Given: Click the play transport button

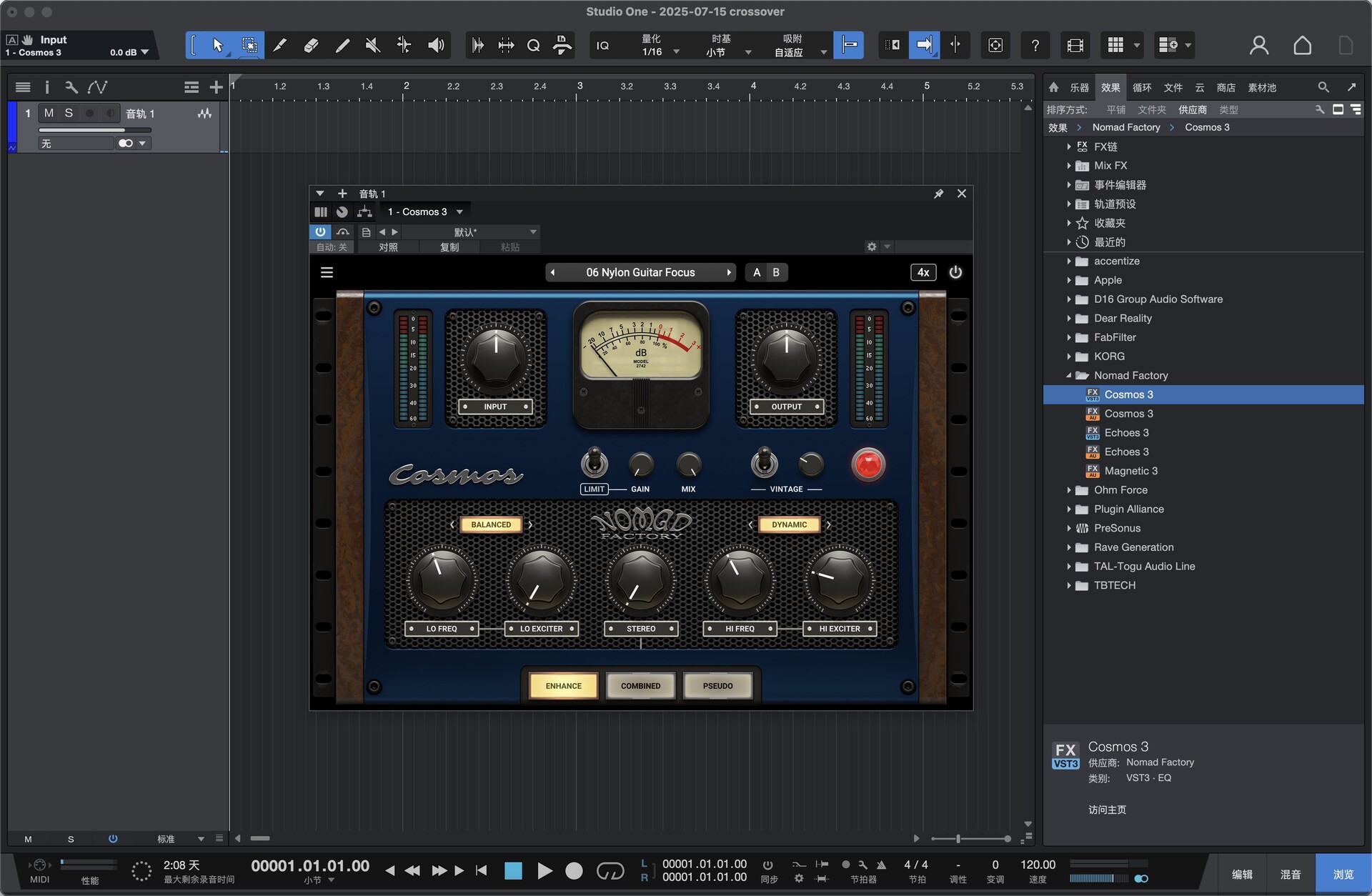Looking at the screenshot, I should [545, 870].
